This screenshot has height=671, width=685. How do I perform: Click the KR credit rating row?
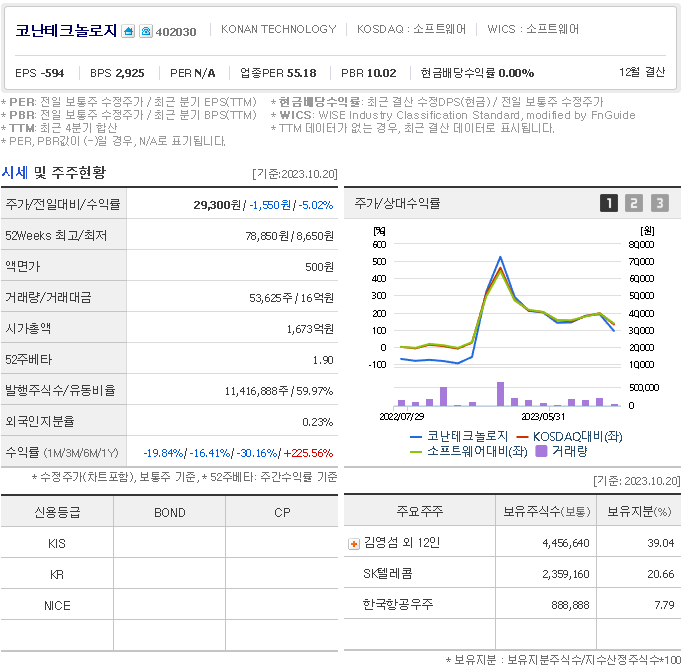[170, 574]
